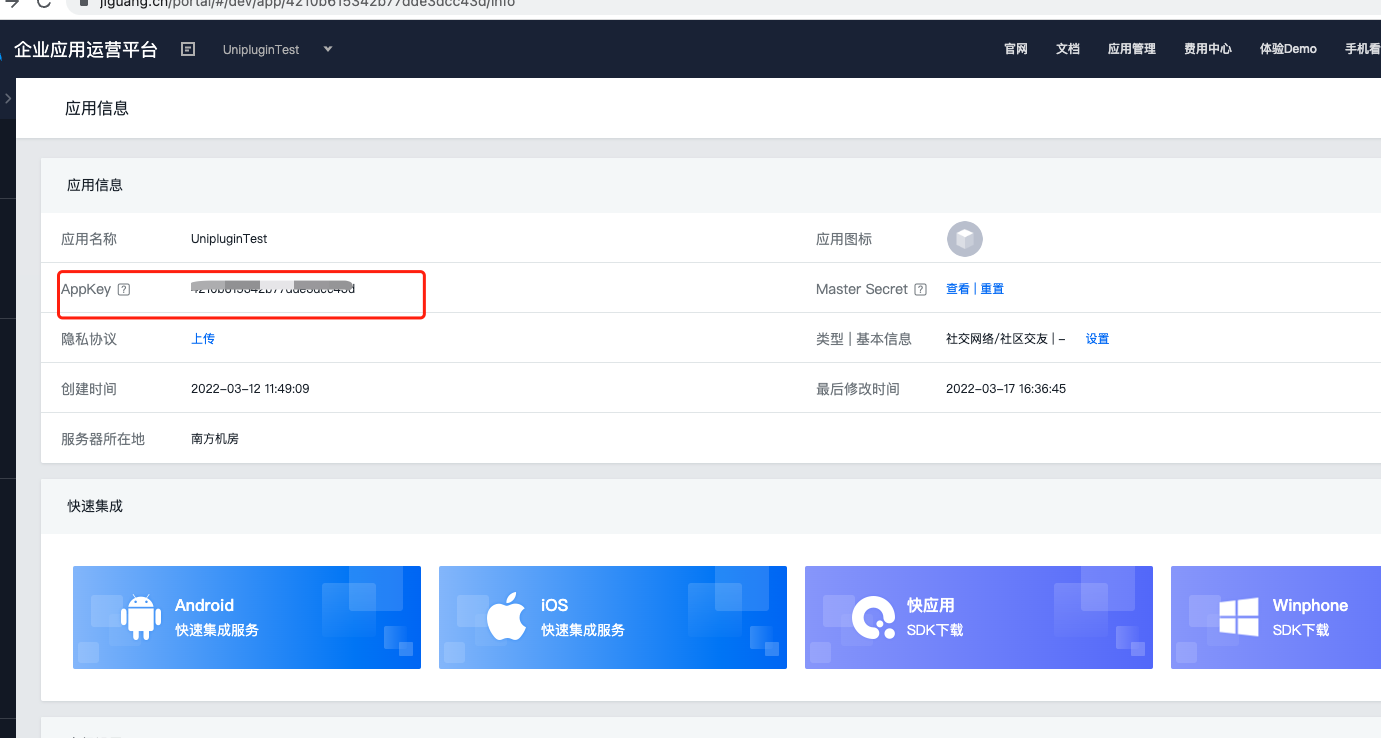Click the Master Secret question mark icon
The image size is (1381, 738).
[920, 289]
